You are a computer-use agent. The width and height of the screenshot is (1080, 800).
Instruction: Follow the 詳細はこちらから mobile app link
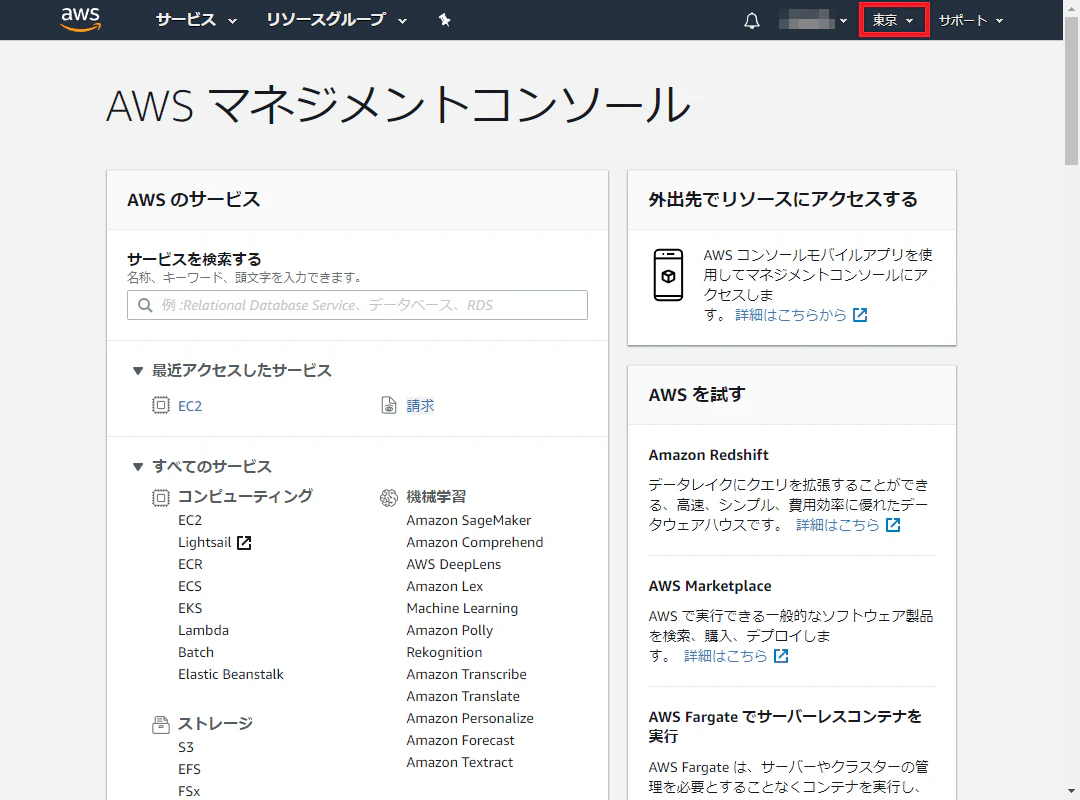tap(791, 315)
